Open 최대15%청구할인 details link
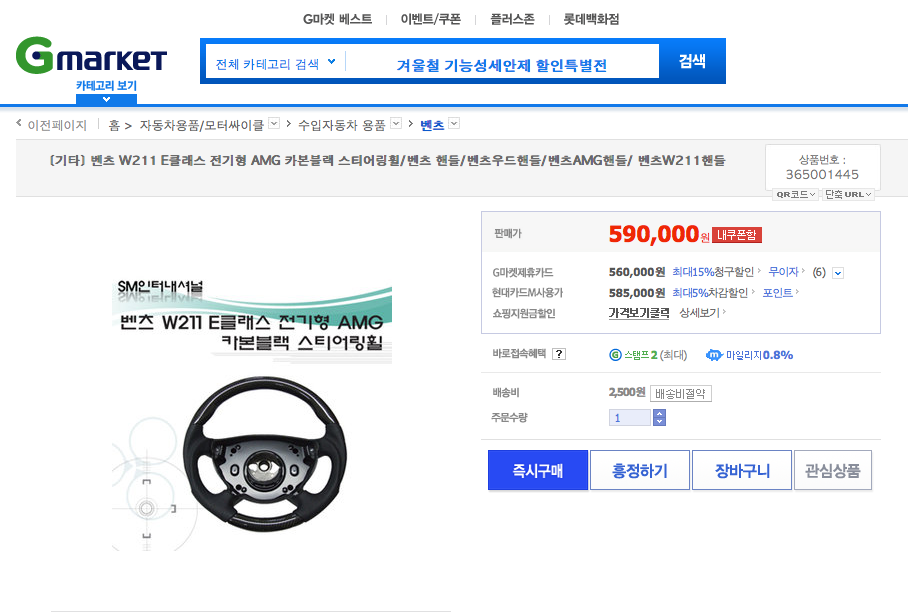Screen dimensions: 908x612 pos(716,272)
